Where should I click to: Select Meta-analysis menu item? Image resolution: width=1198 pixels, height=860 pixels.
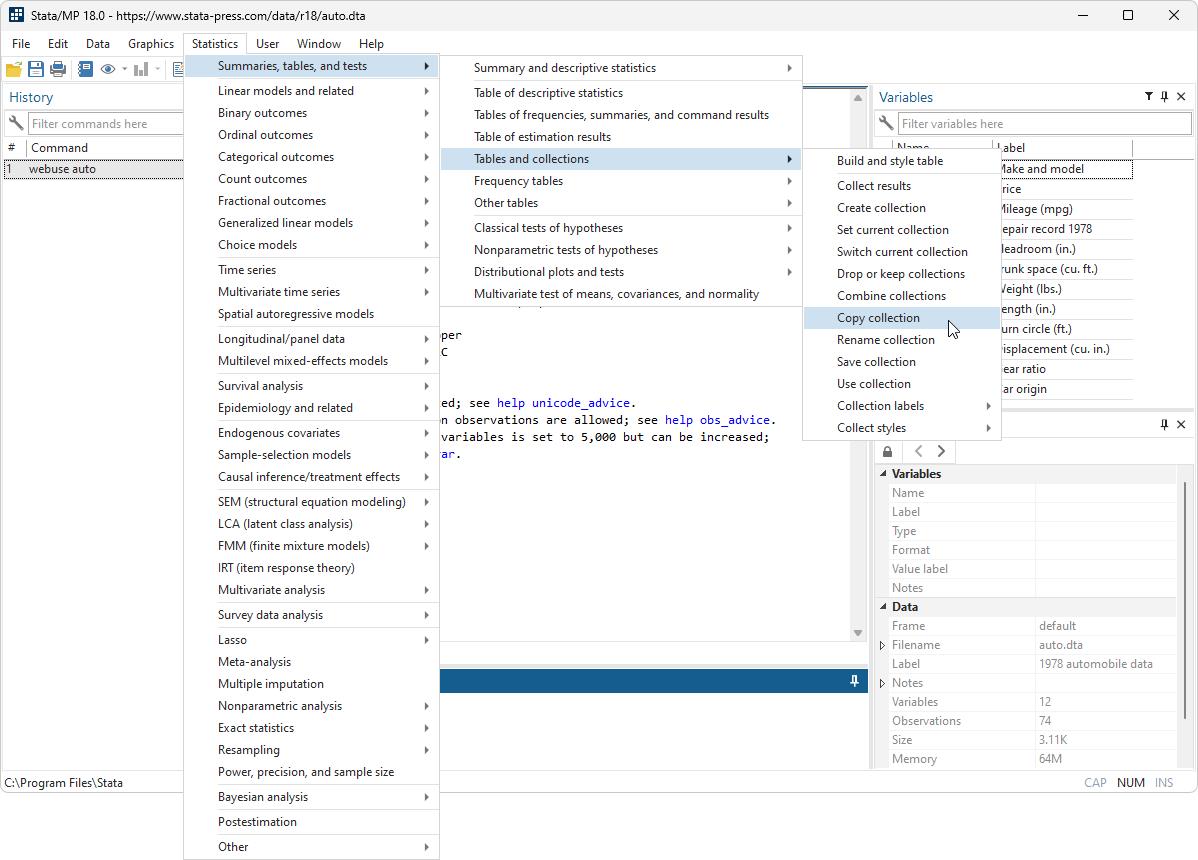[x=312, y=662]
